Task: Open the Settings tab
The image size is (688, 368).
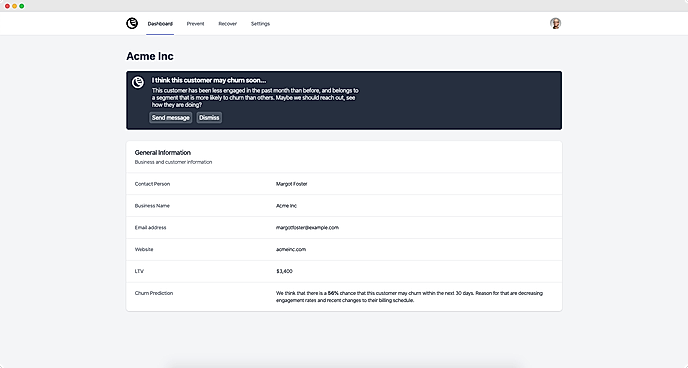Action: (260, 24)
